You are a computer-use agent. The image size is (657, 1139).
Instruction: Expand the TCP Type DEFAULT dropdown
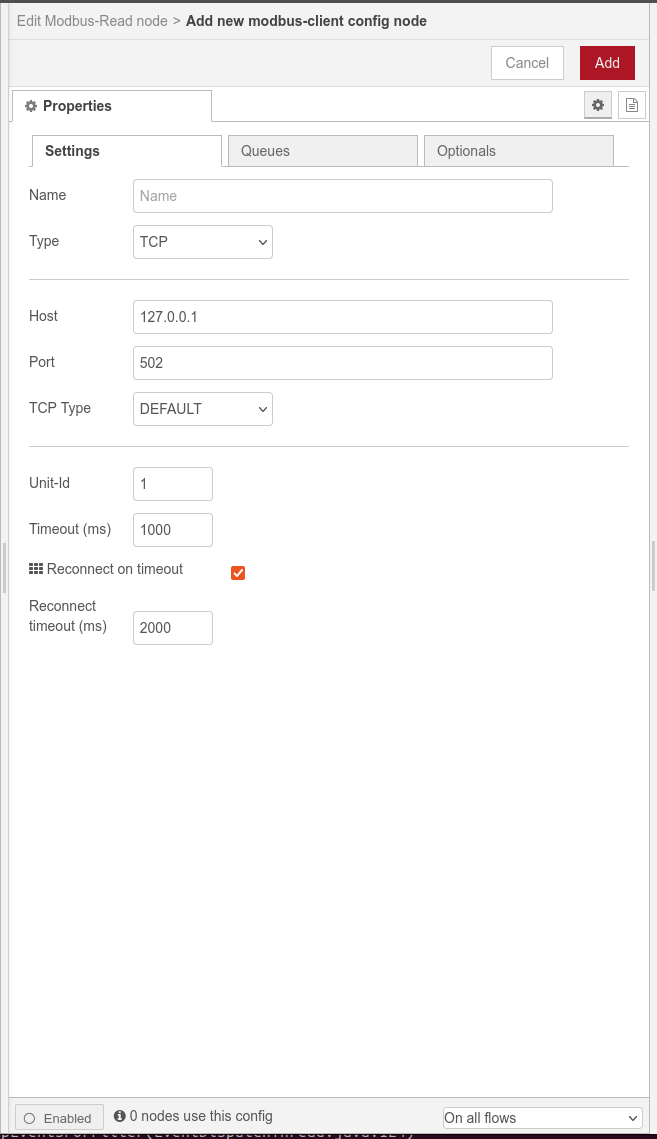click(x=202, y=409)
